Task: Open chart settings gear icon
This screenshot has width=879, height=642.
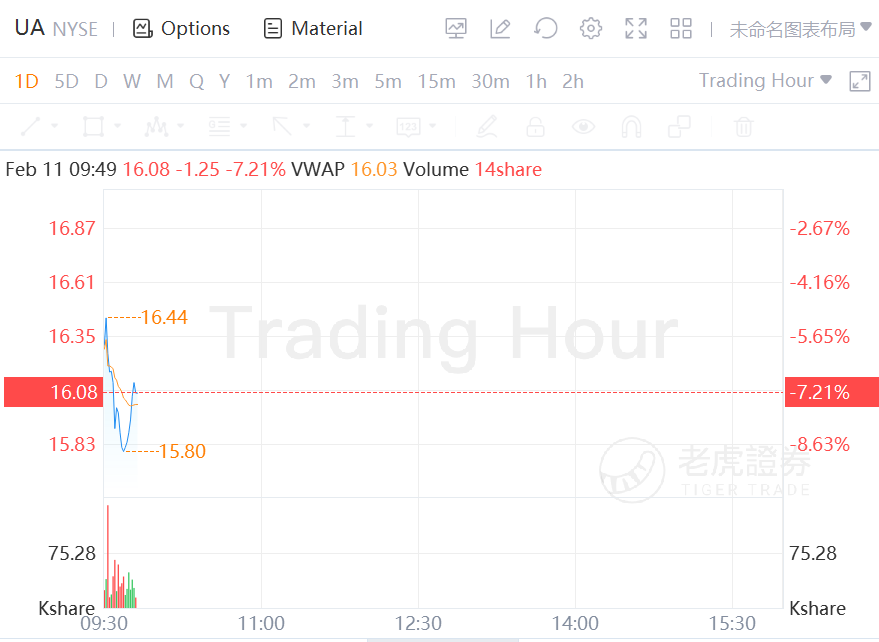Action: point(591,29)
